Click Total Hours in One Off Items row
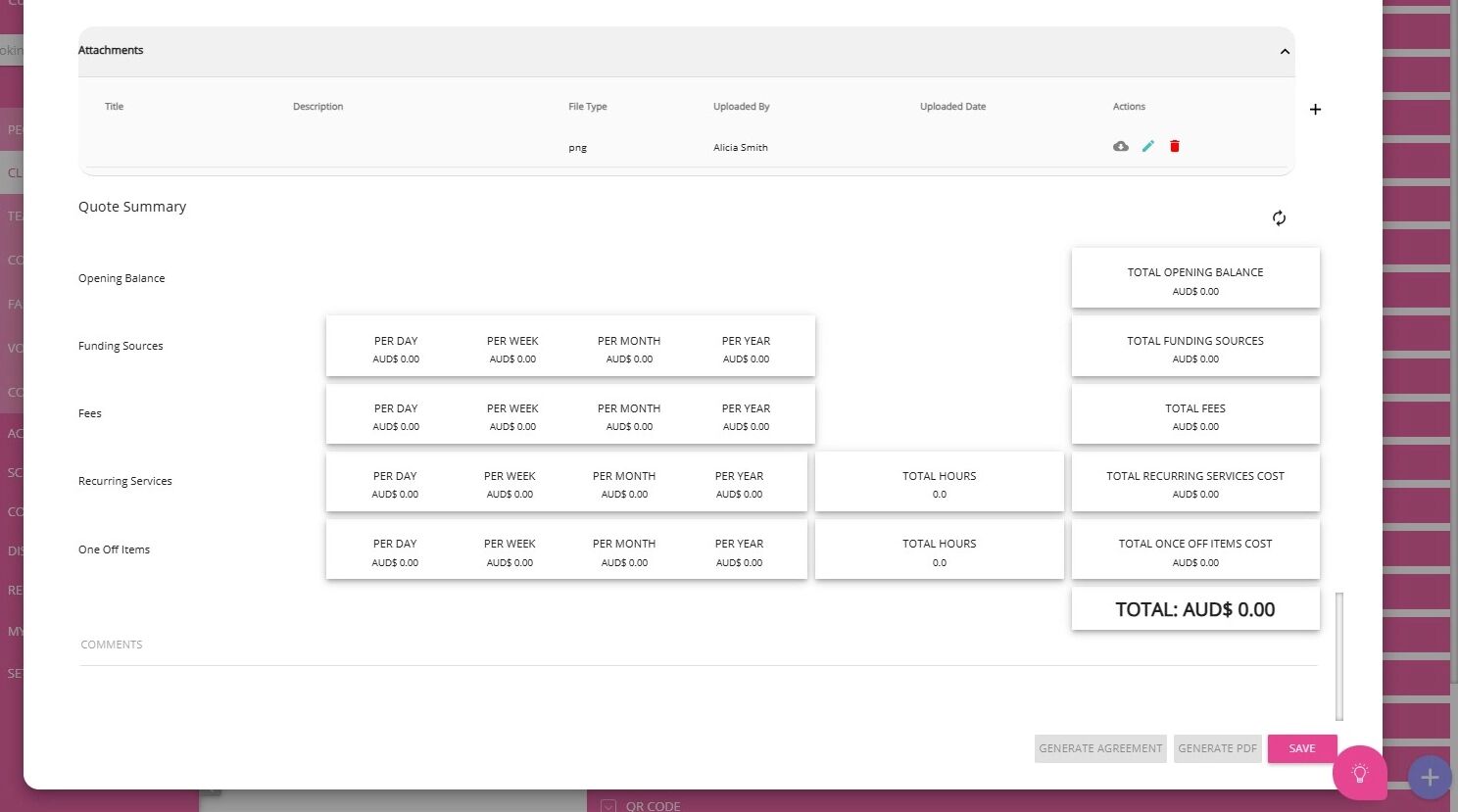 pyautogui.click(x=940, y=549)
